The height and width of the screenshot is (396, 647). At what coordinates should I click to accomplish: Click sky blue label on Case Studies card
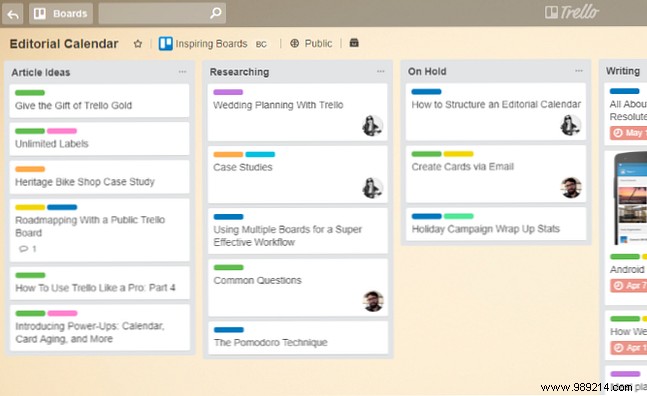pos(260,154)
